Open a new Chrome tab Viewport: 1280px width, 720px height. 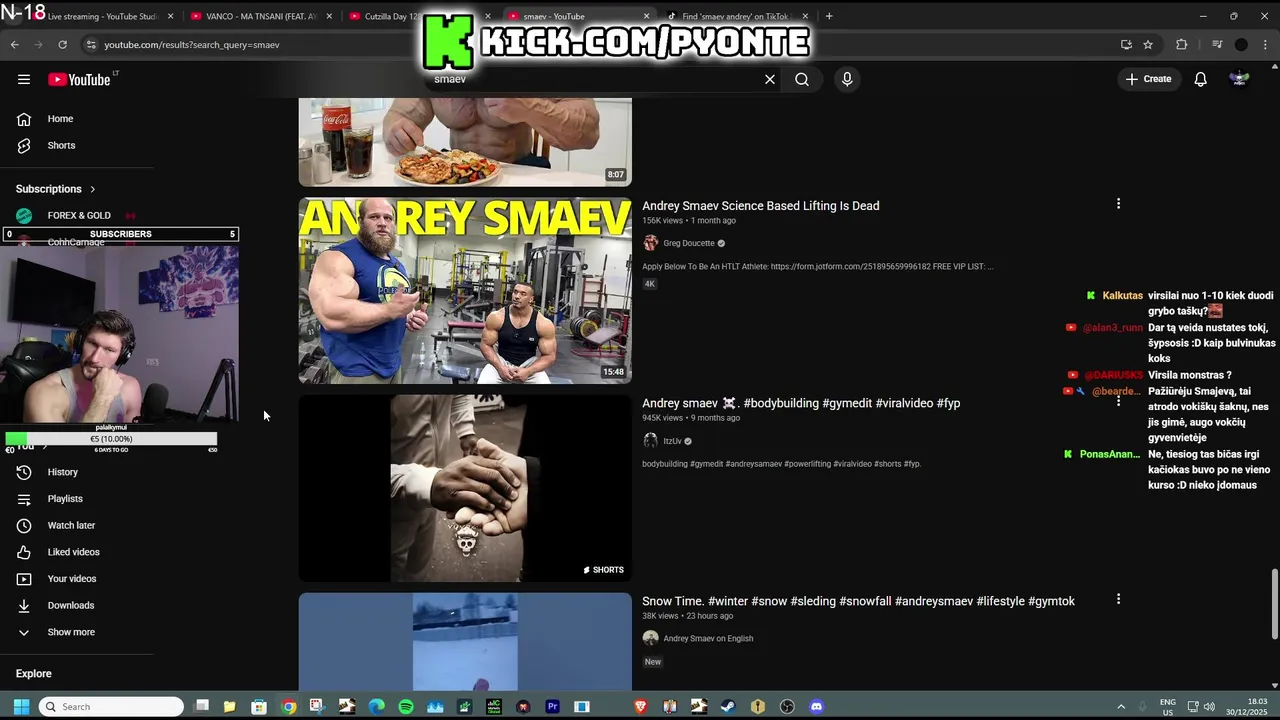pyautogui.click(x=829, y=16)
